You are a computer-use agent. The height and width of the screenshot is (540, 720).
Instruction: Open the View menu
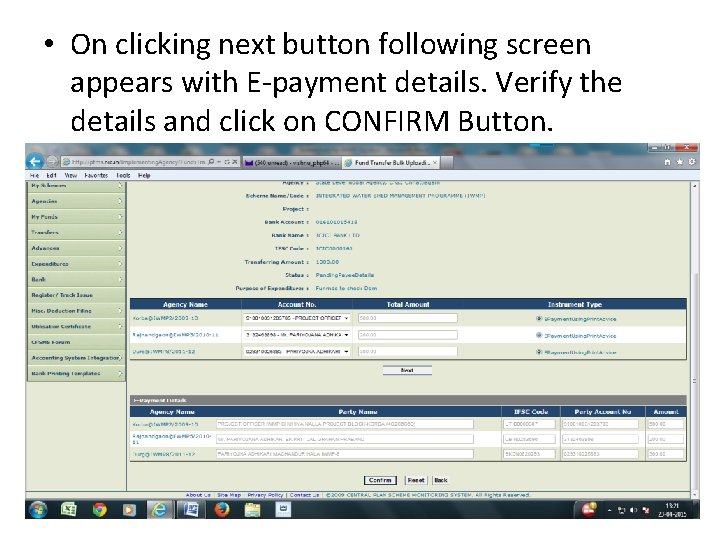[x=70, y=175]
